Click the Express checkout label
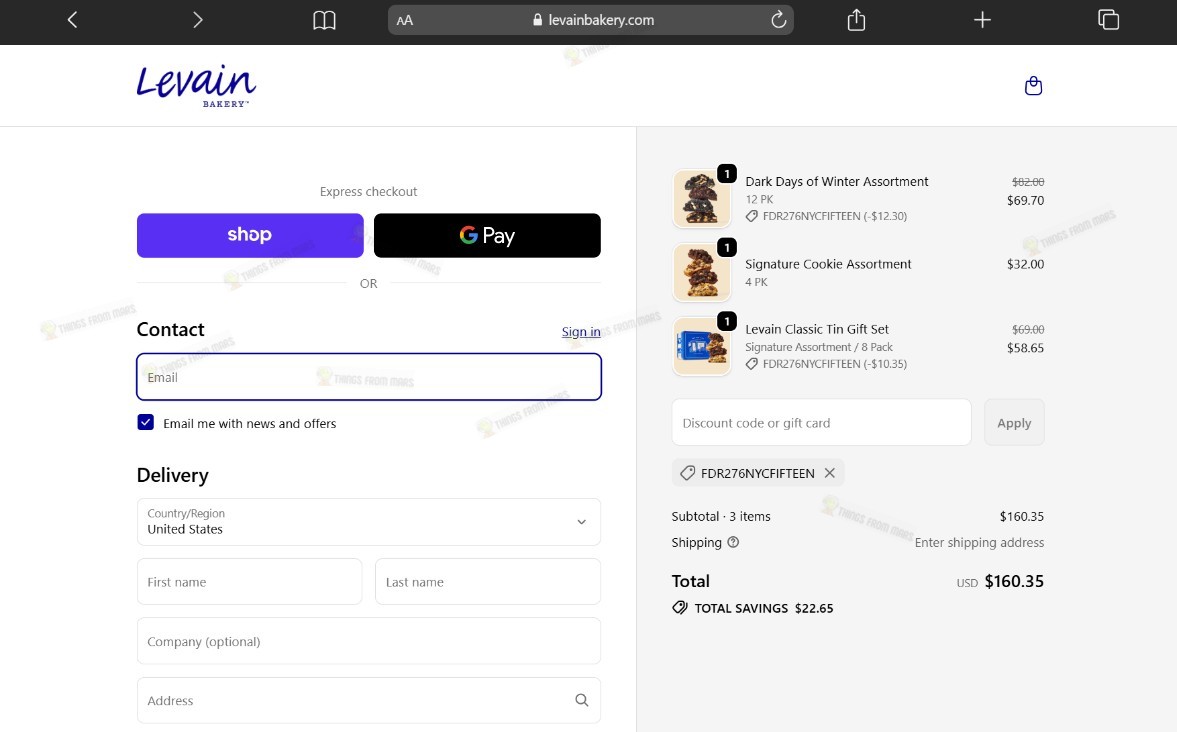Viewport: 1177px width, 732px height. (x=369, y=191)
